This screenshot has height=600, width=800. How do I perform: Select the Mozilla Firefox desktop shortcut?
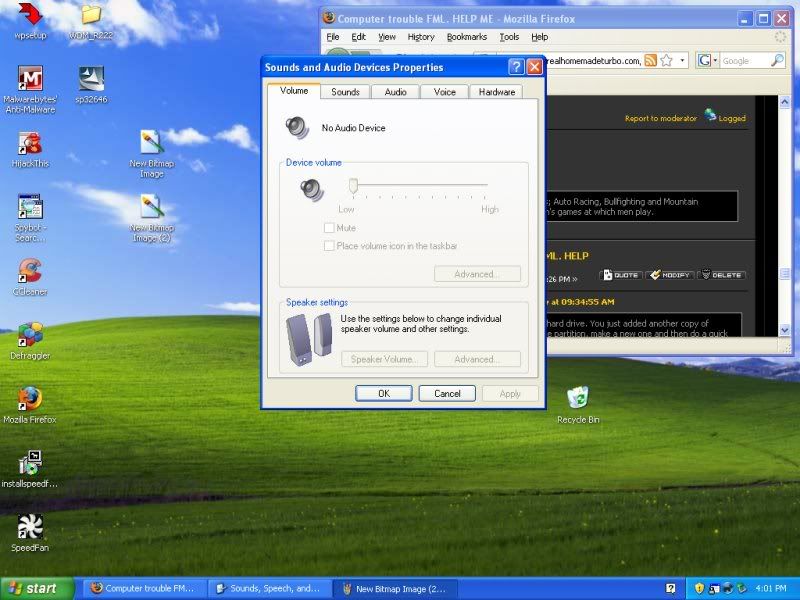[30, 406]
